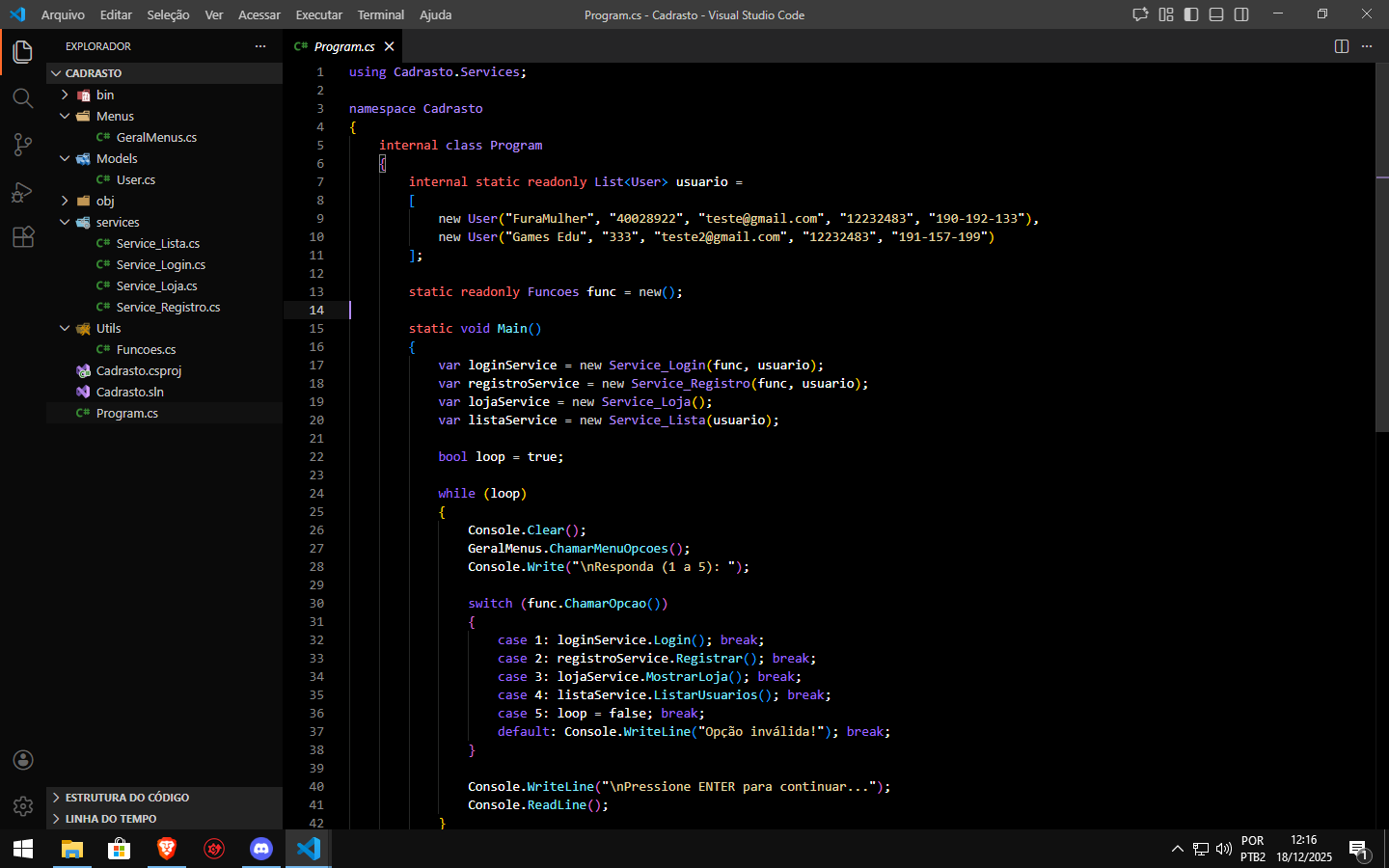Screen dimensions: 1389x868
Task: Open the Ver menu
Action: click(214, 14)
